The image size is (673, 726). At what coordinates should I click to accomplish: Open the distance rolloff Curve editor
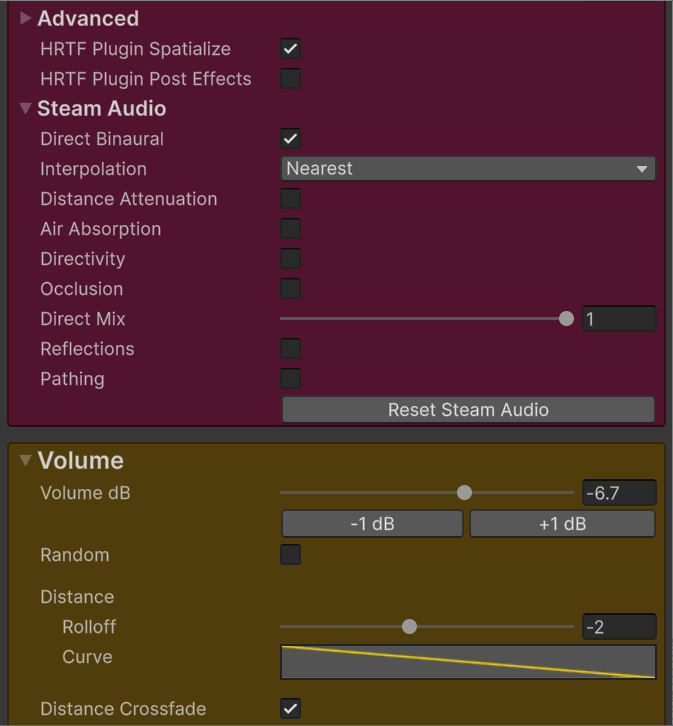click(468, 662)
